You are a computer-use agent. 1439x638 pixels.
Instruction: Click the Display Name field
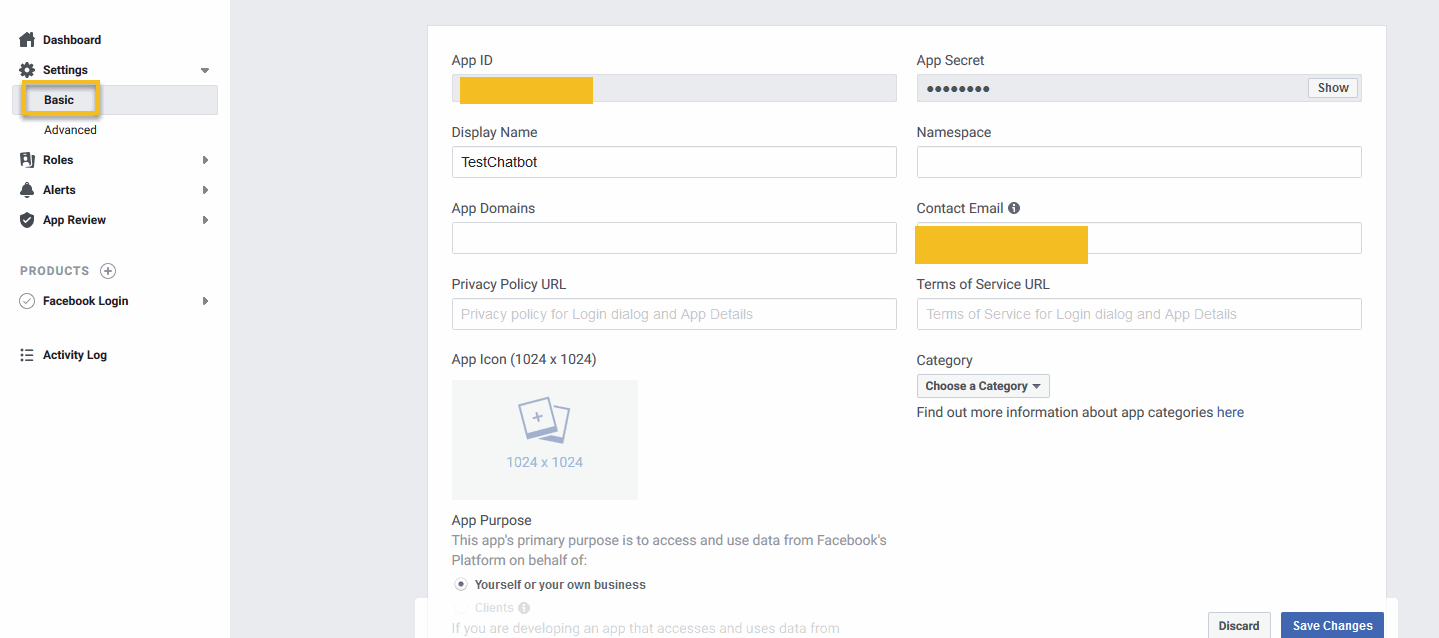(x=674, y=162)
